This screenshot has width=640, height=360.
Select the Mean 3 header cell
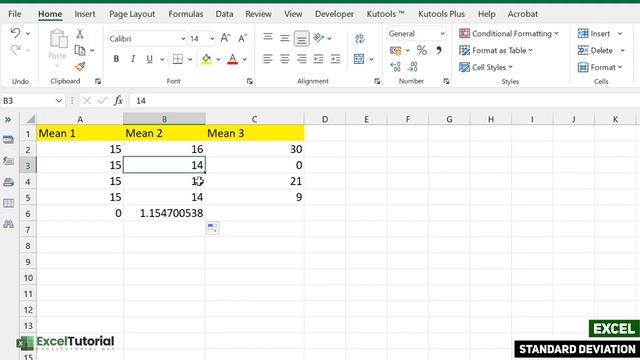(255, 133)
